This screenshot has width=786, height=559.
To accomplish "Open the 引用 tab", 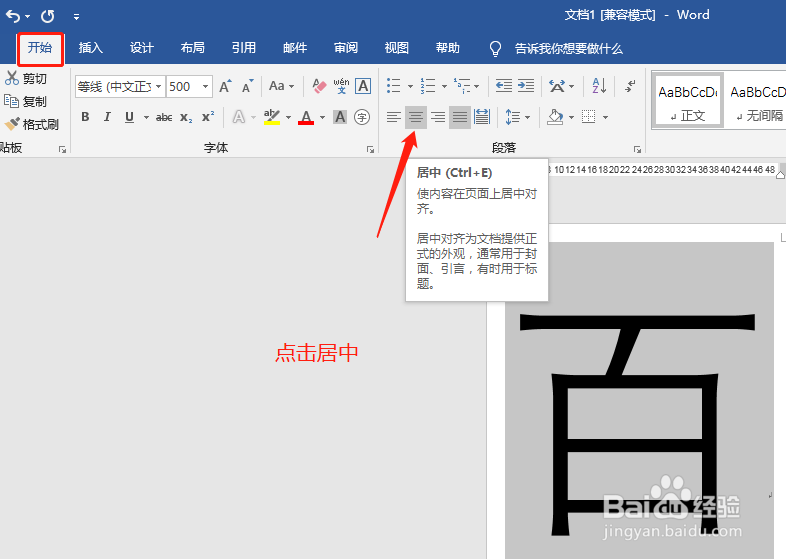I will 244,48.
